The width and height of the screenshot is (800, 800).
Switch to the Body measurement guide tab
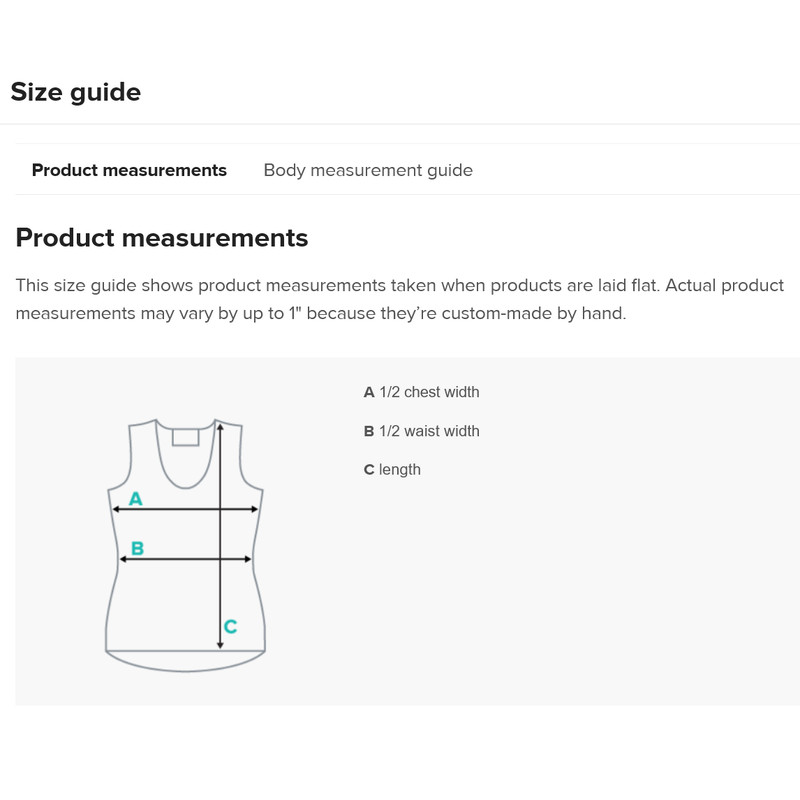[x=367, y=170]
